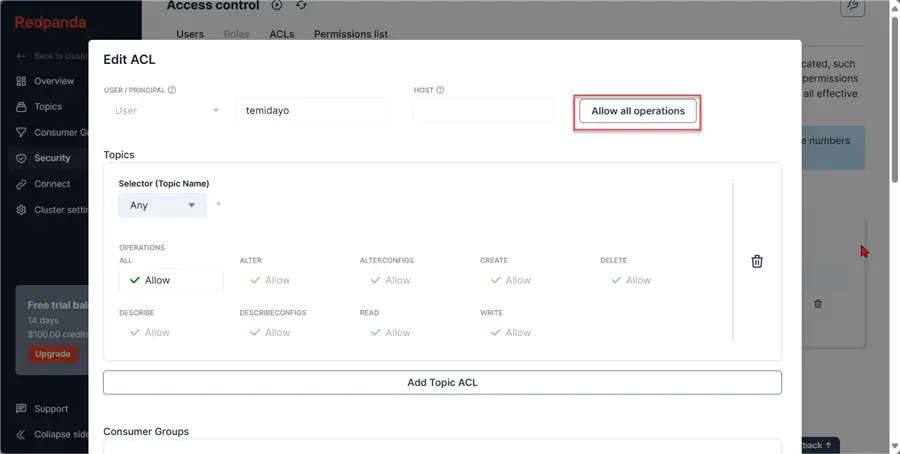This screenshot has height=454, width=900.
Task: Click the refresh icon beside Access control
Action: point(301,5)
